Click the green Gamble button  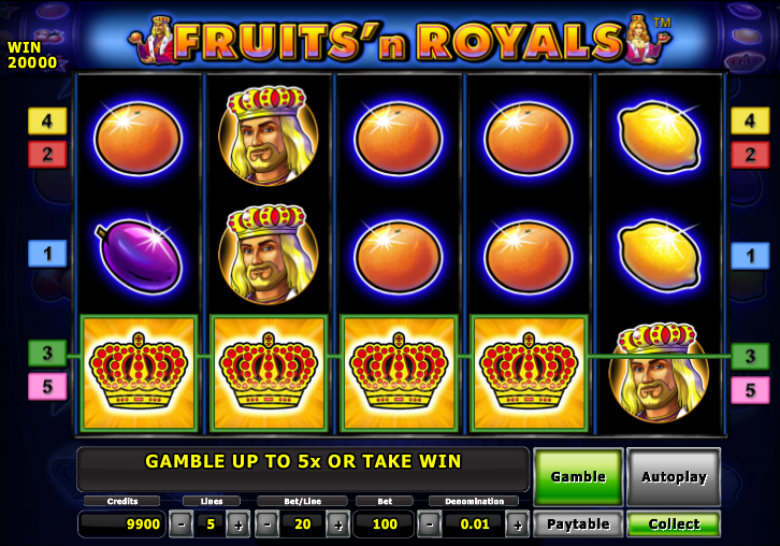pyautogui.click(x=578, y=477)
